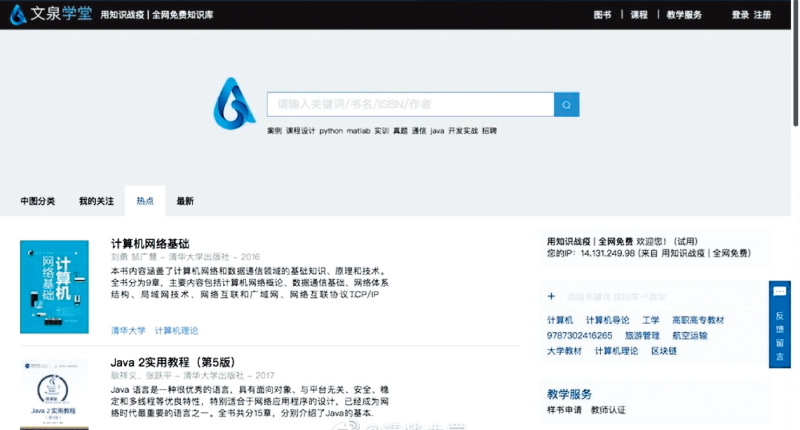The height and width of the screenshot is (430, 800).
Task: Open the Java 2实用教程 book cover
Action: [x=54, y=393]
